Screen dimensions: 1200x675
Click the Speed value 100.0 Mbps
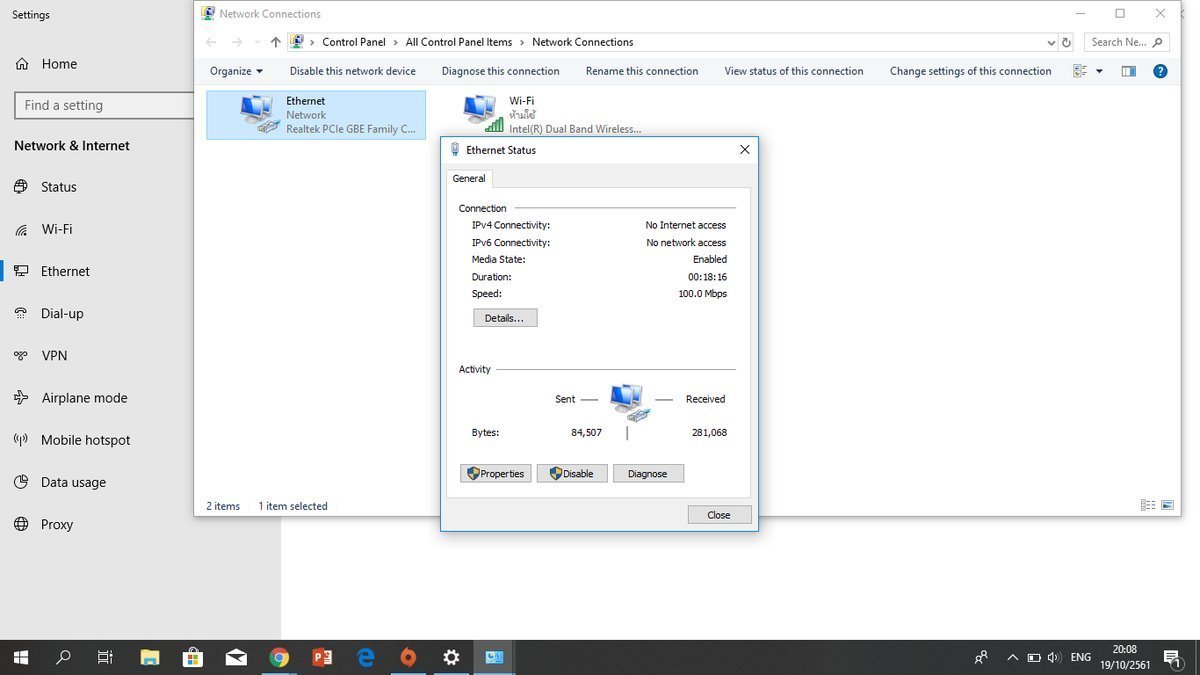pos(702,294)
